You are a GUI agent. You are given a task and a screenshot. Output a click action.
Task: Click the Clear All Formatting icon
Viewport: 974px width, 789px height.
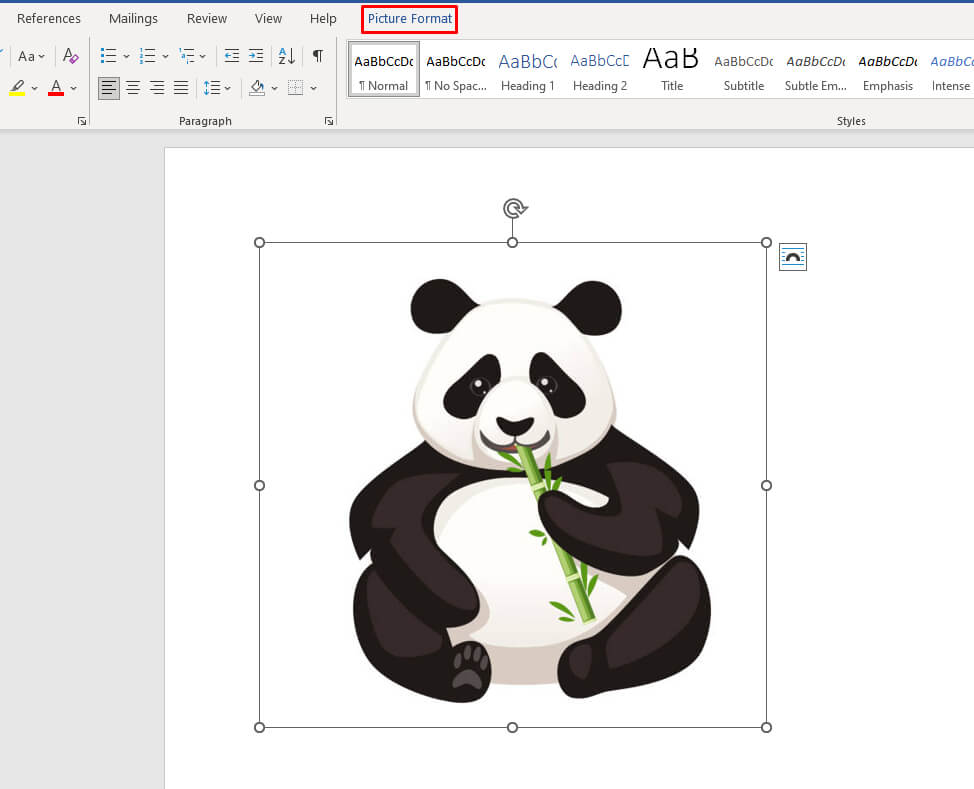70,56
